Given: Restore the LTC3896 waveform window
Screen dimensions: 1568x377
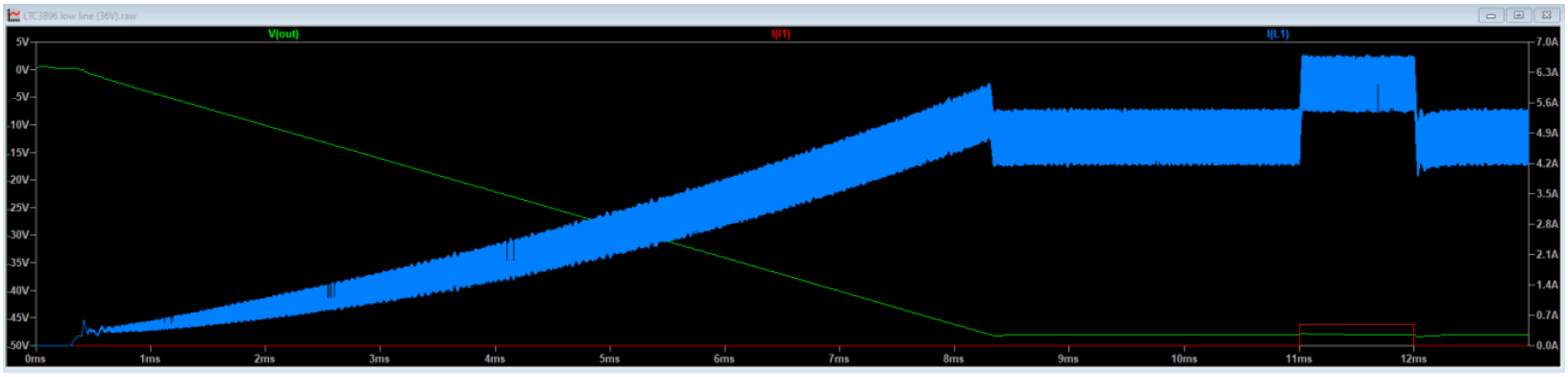Looking at the screenshot, I should [x=1519, y=15].
